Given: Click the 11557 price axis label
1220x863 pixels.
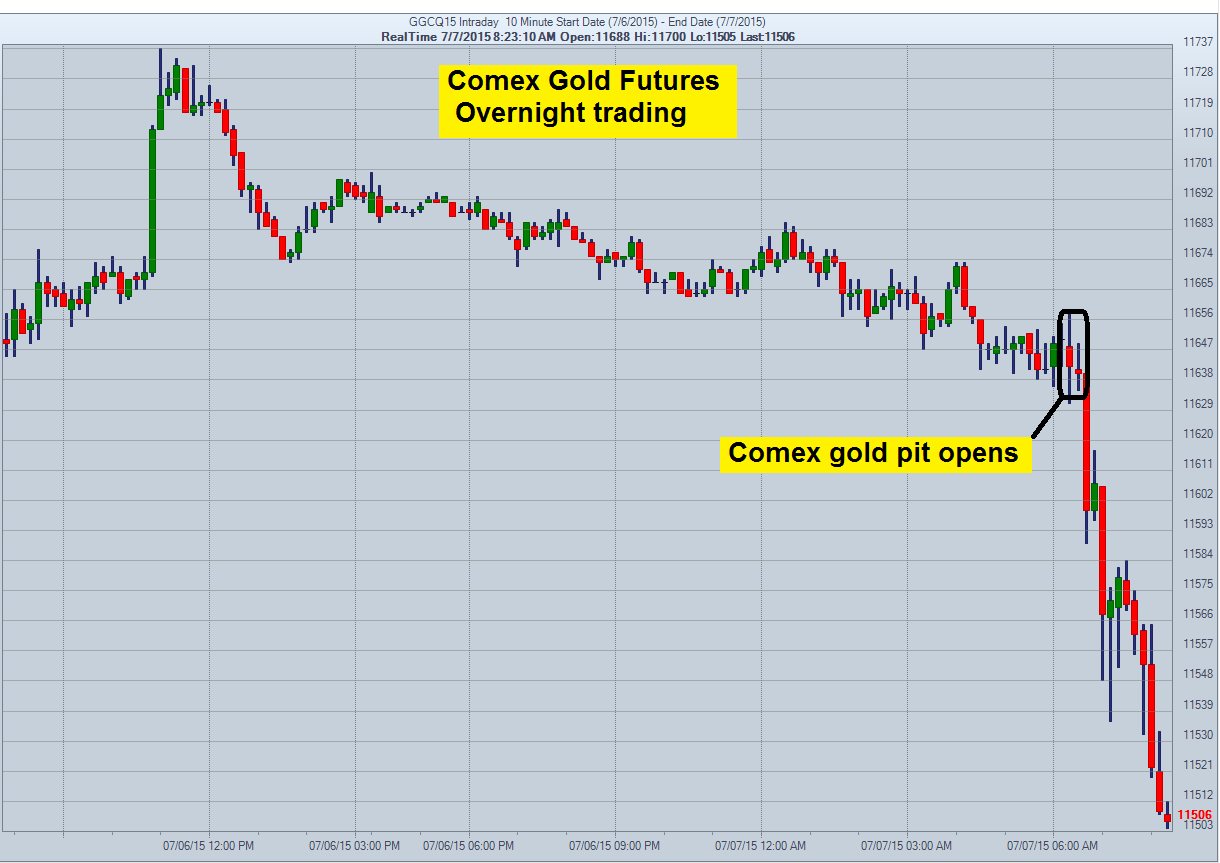Looking at the screenshot, I should point(1198,643).
